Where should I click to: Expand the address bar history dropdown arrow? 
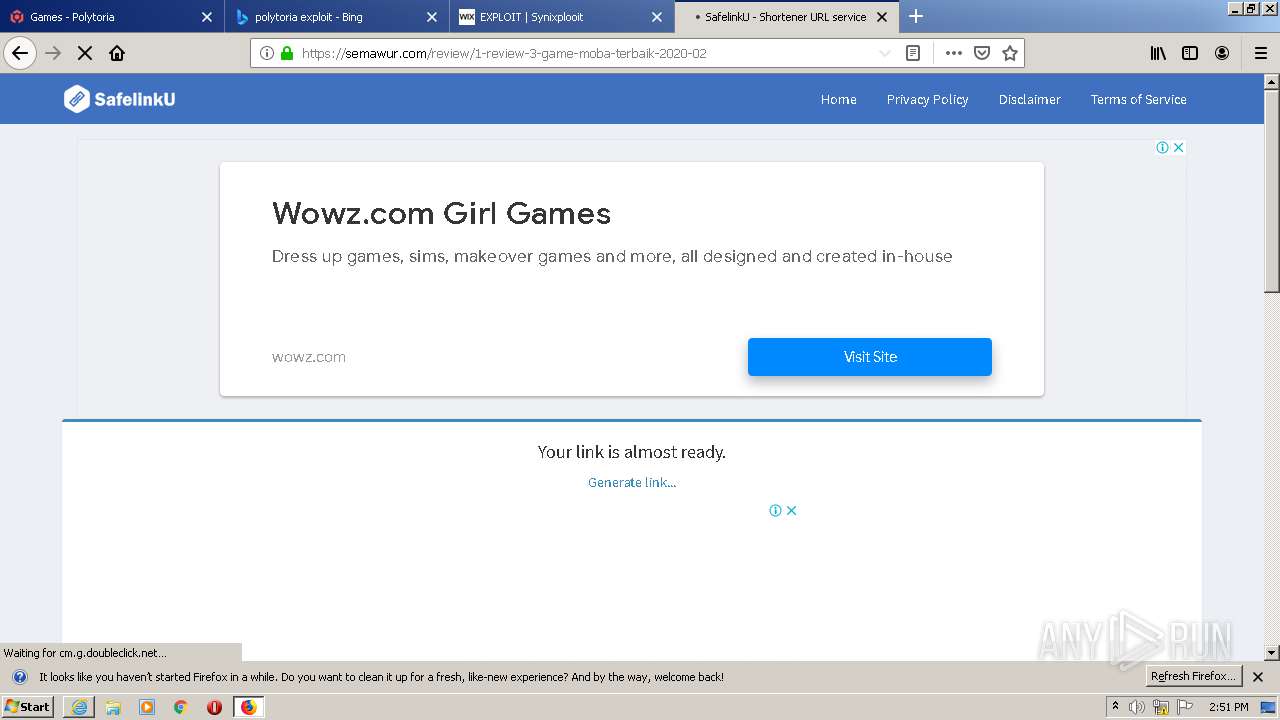click(x=884, y=53)
